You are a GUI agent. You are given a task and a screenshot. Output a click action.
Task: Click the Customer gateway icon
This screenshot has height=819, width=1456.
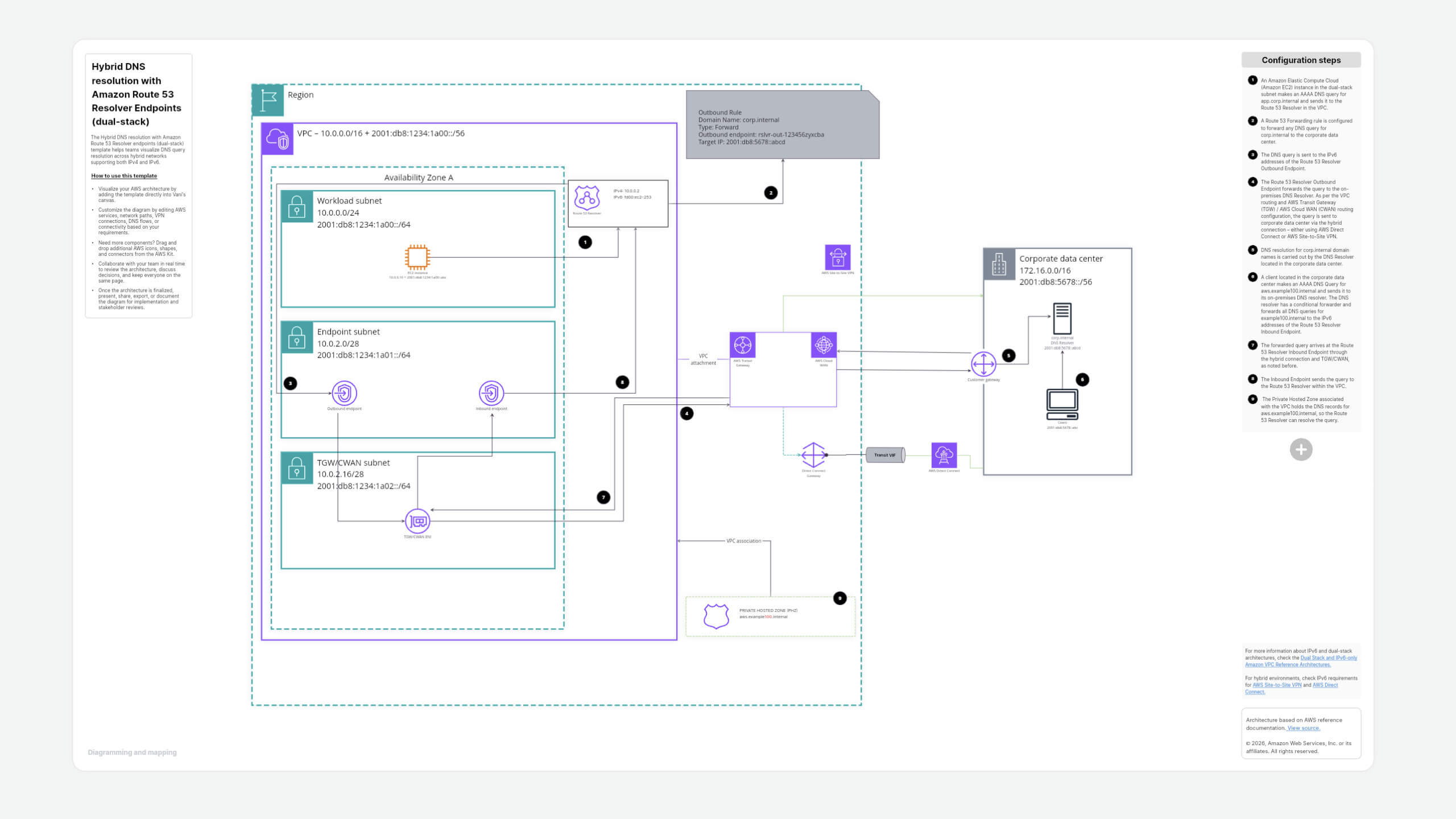(x=983, y=364)
